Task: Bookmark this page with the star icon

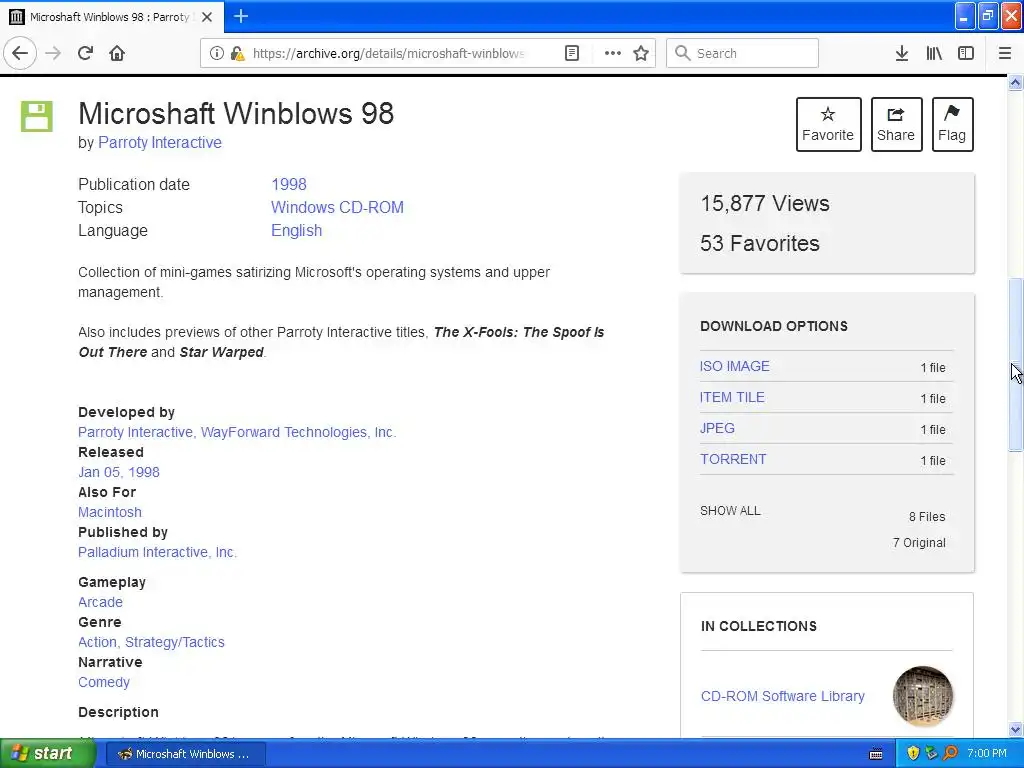Action: click(x=641, y=53)
